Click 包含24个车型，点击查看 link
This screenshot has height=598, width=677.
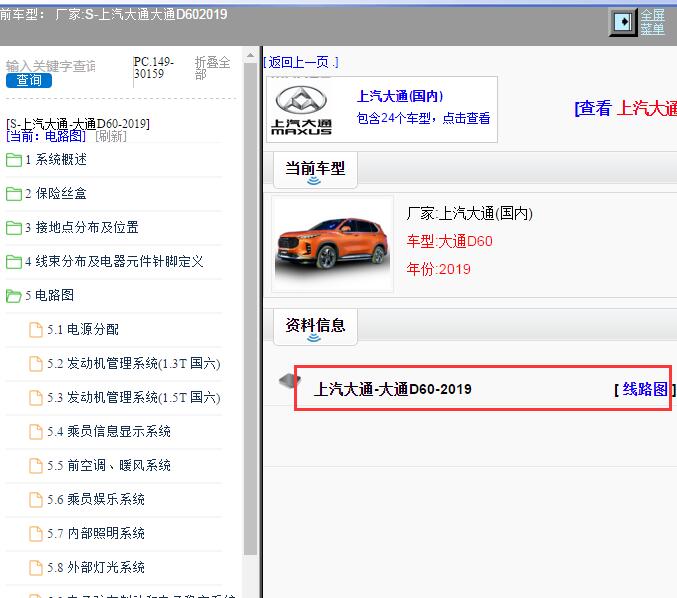tap(424, 118)
